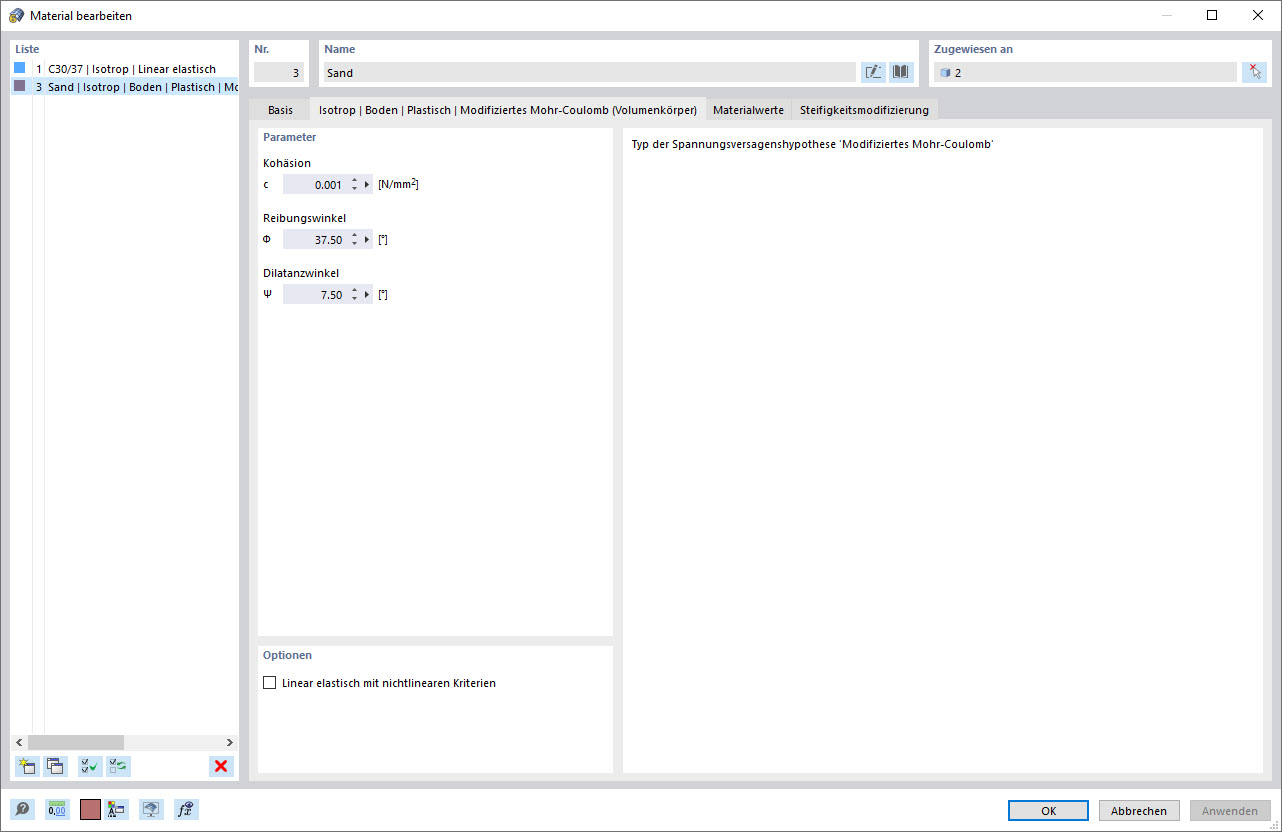Switch to the Basis tab

[280, 110]
